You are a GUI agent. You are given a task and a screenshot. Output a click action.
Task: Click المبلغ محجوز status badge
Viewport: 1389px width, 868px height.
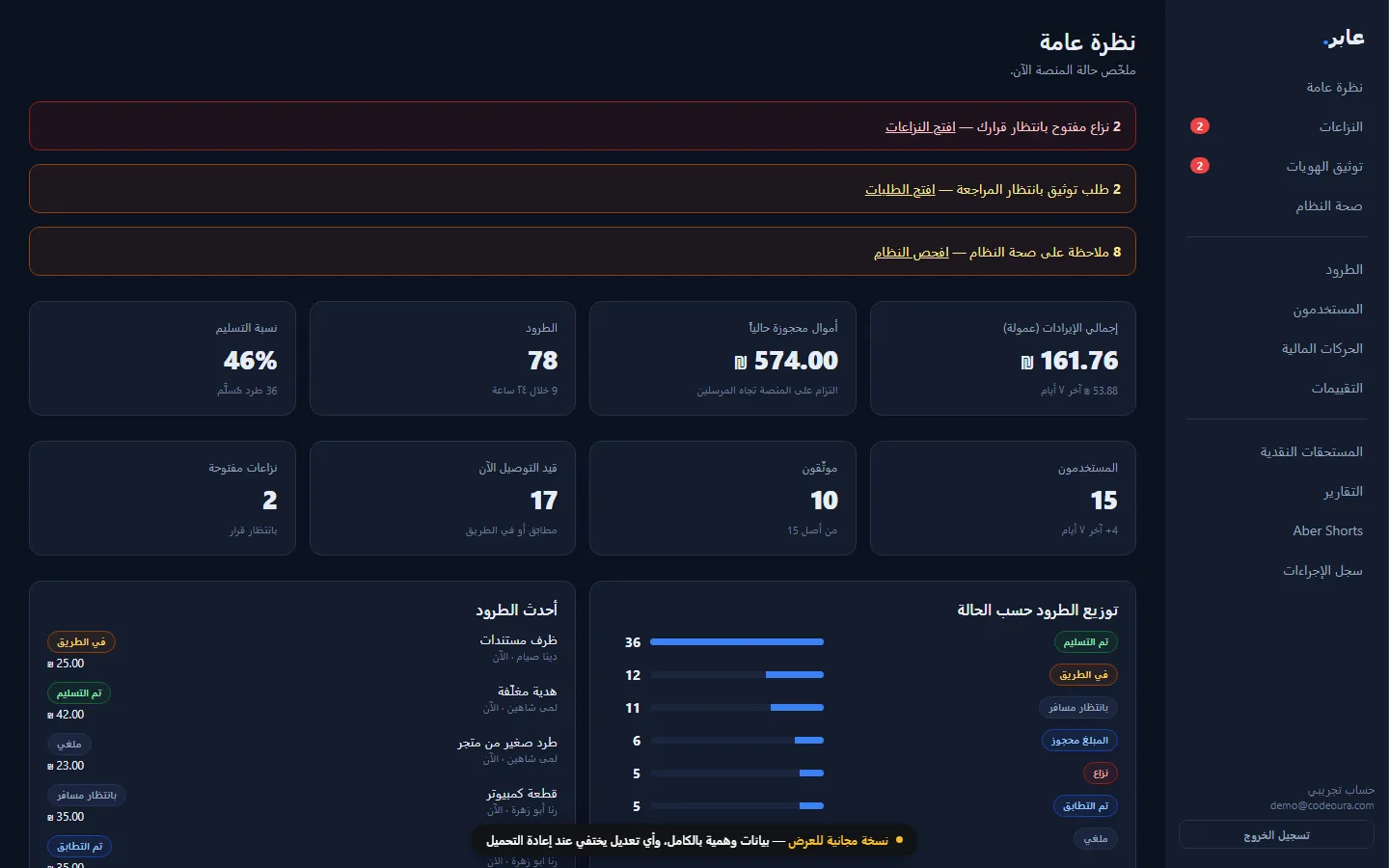[1079, 741]
